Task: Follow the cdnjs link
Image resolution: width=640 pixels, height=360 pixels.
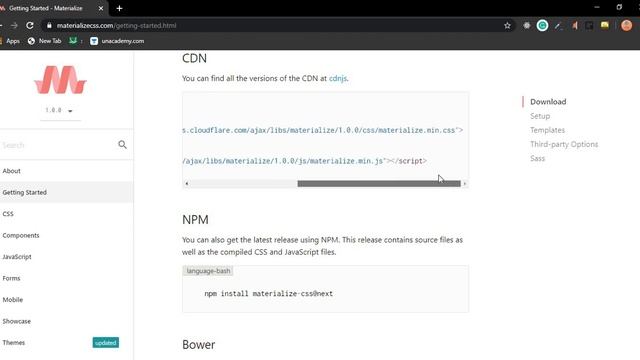Action: 338,78
